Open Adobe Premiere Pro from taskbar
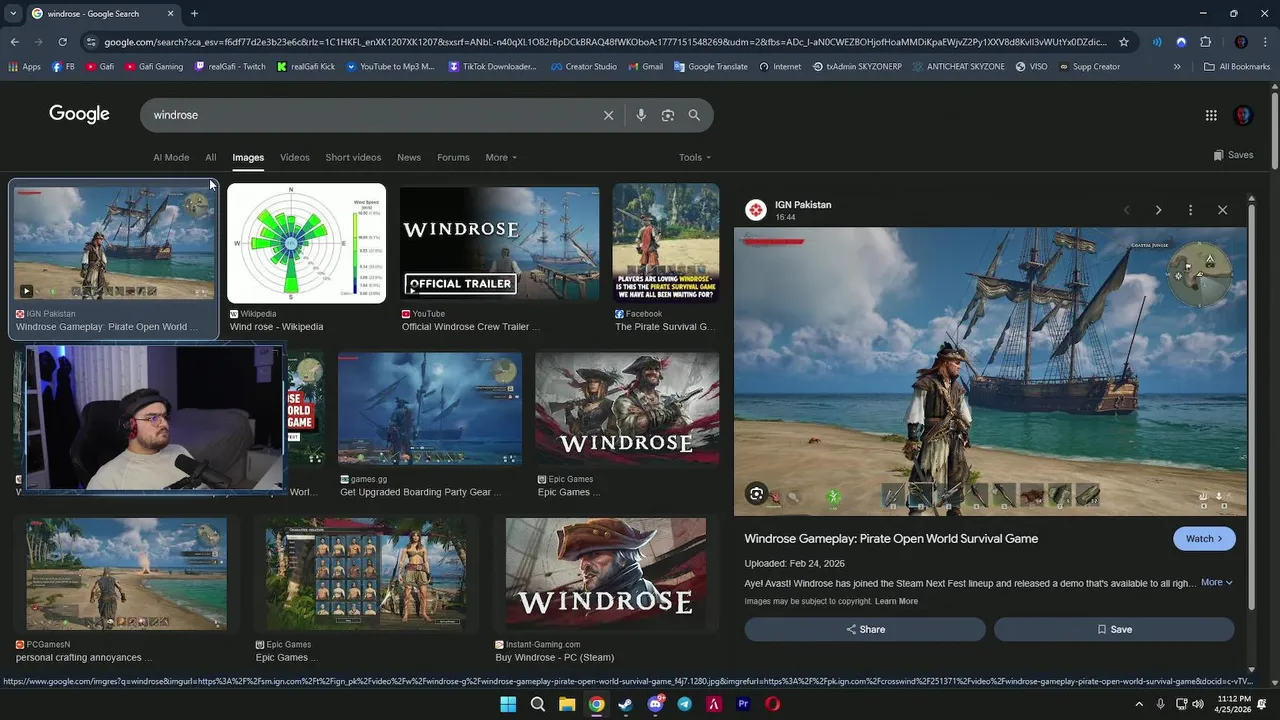 coord(743,704)
